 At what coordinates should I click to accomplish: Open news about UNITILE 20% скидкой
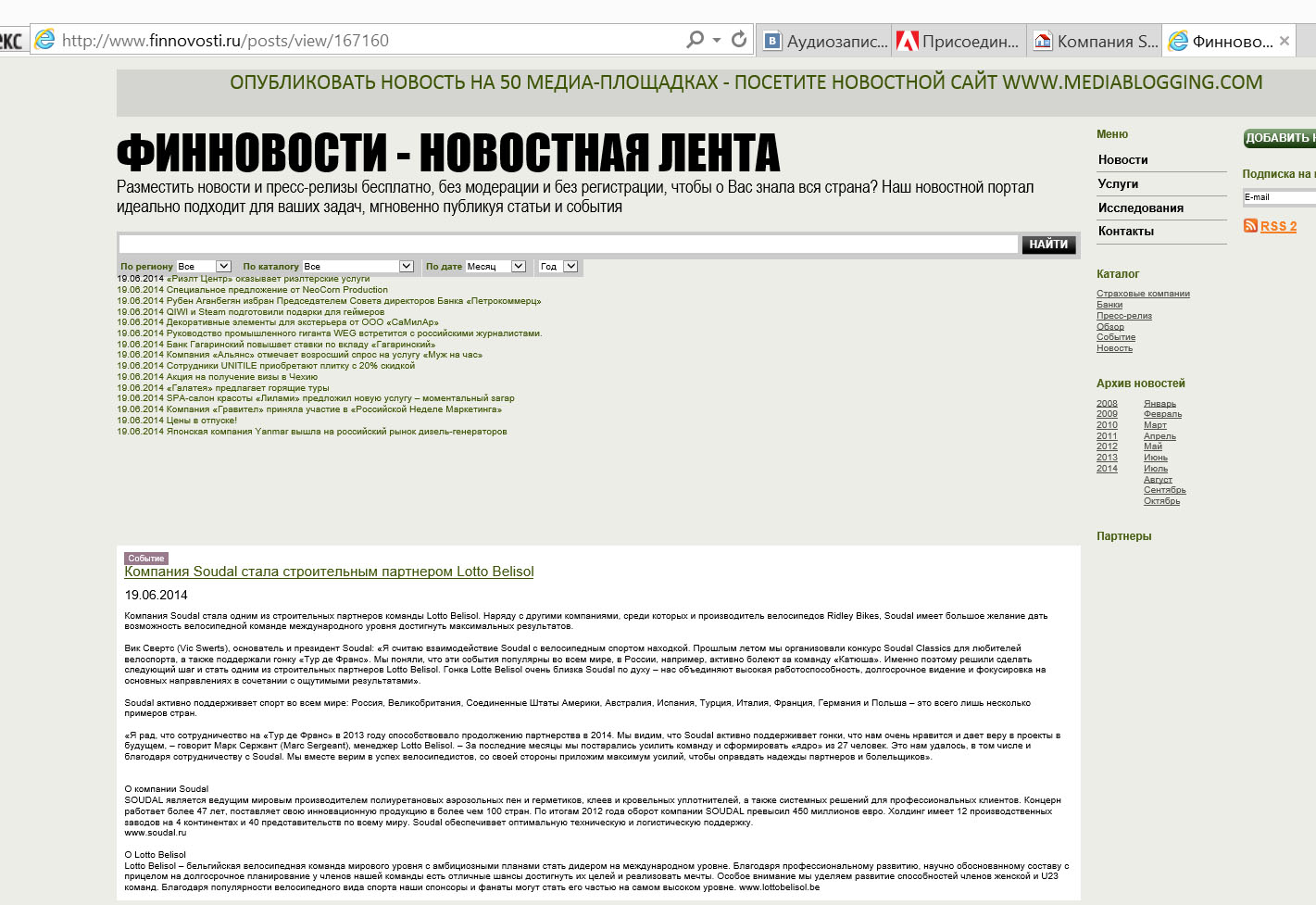coord(290,365)
